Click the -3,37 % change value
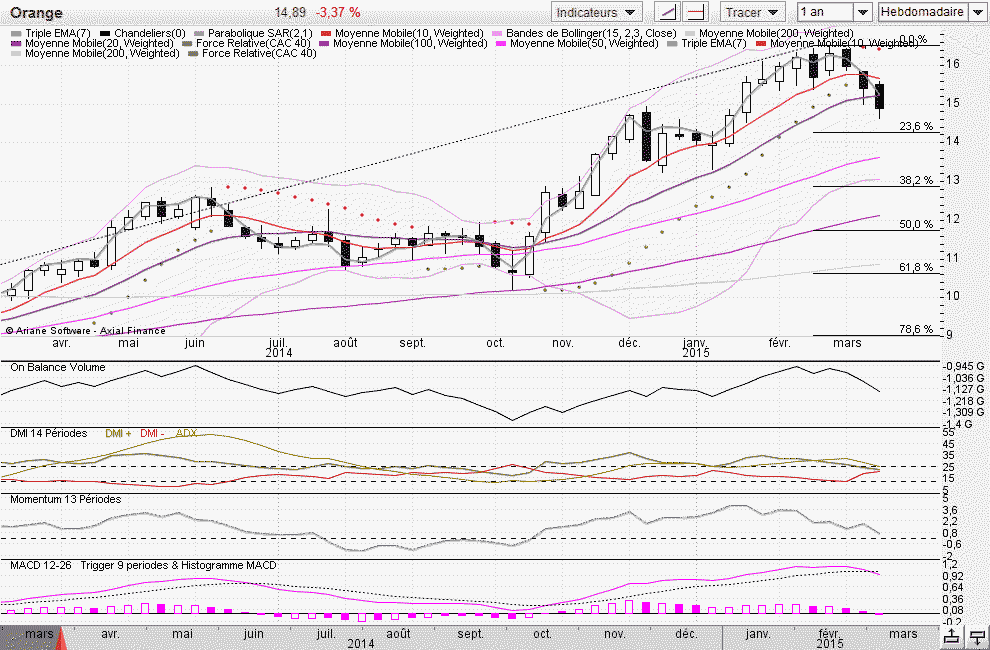Viewport: 990px width, 650px height. [x=338, y=13]
